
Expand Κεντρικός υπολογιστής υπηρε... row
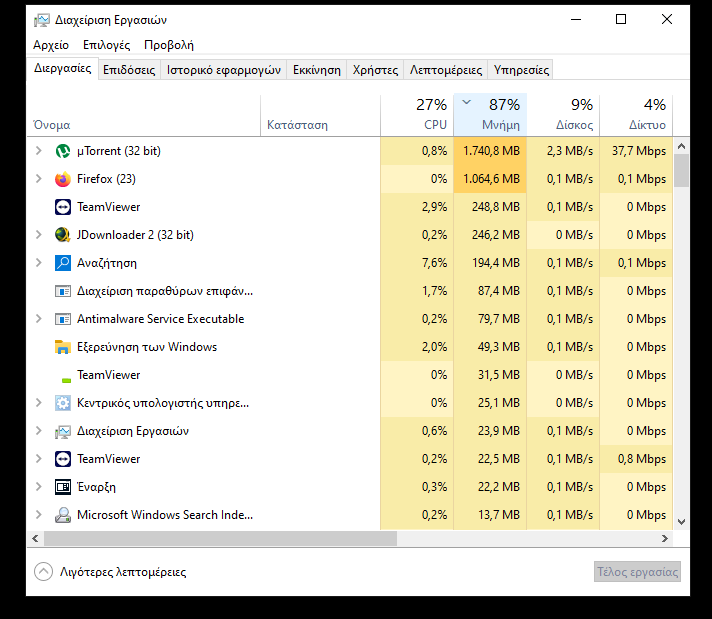(39, 403)
